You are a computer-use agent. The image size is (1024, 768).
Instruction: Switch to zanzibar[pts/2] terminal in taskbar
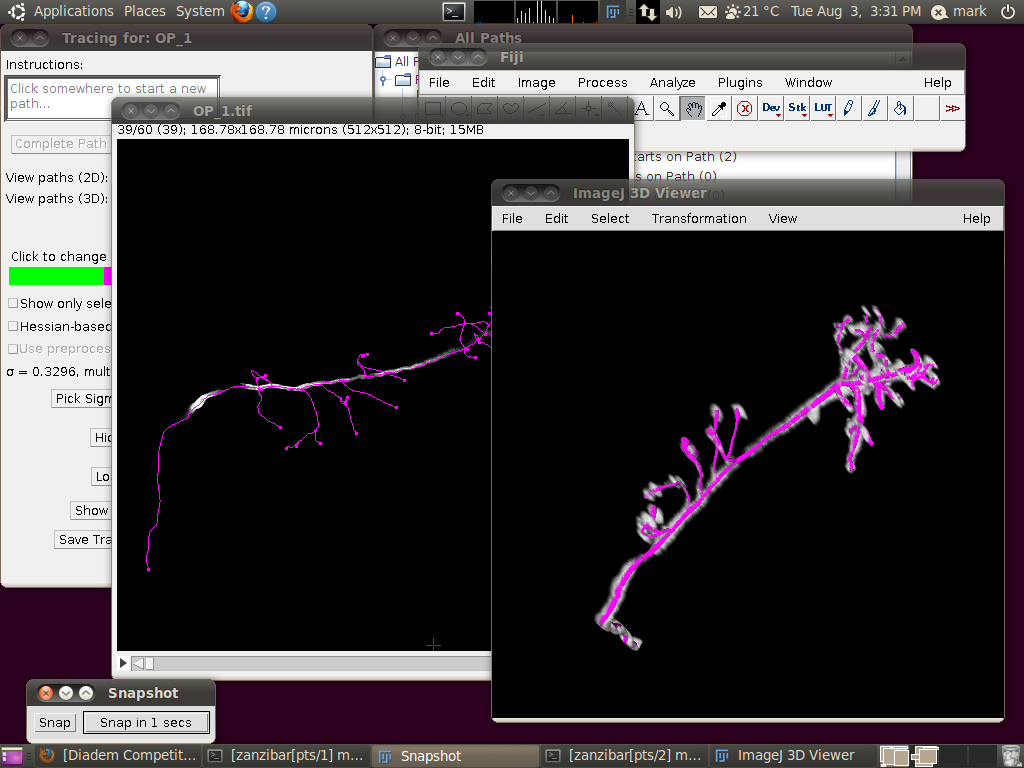click(624, 756)
